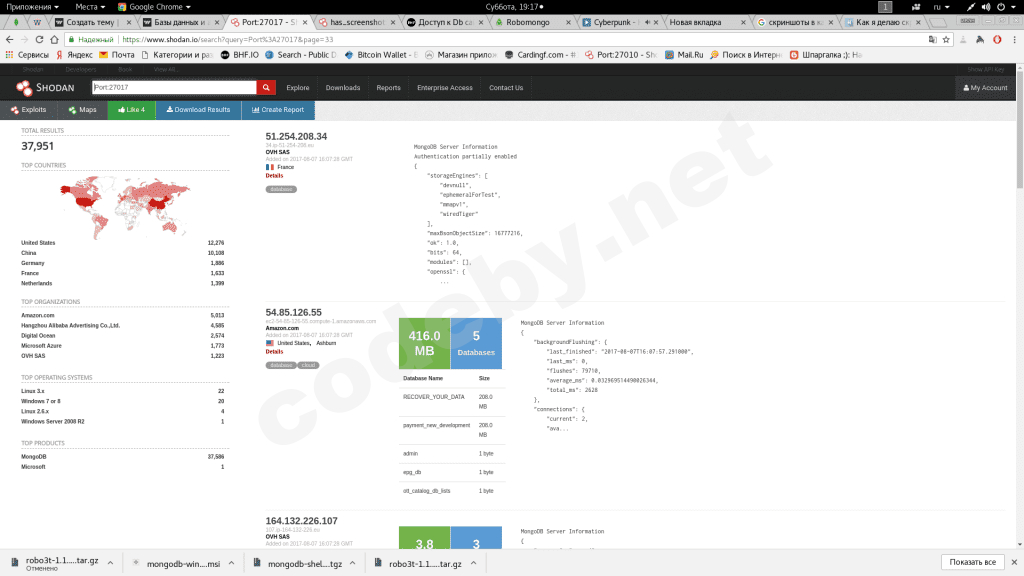This screenshot has height=576, width=1024.
Task: Click the blue 5 Databases tile
Action: click(476, 344)
